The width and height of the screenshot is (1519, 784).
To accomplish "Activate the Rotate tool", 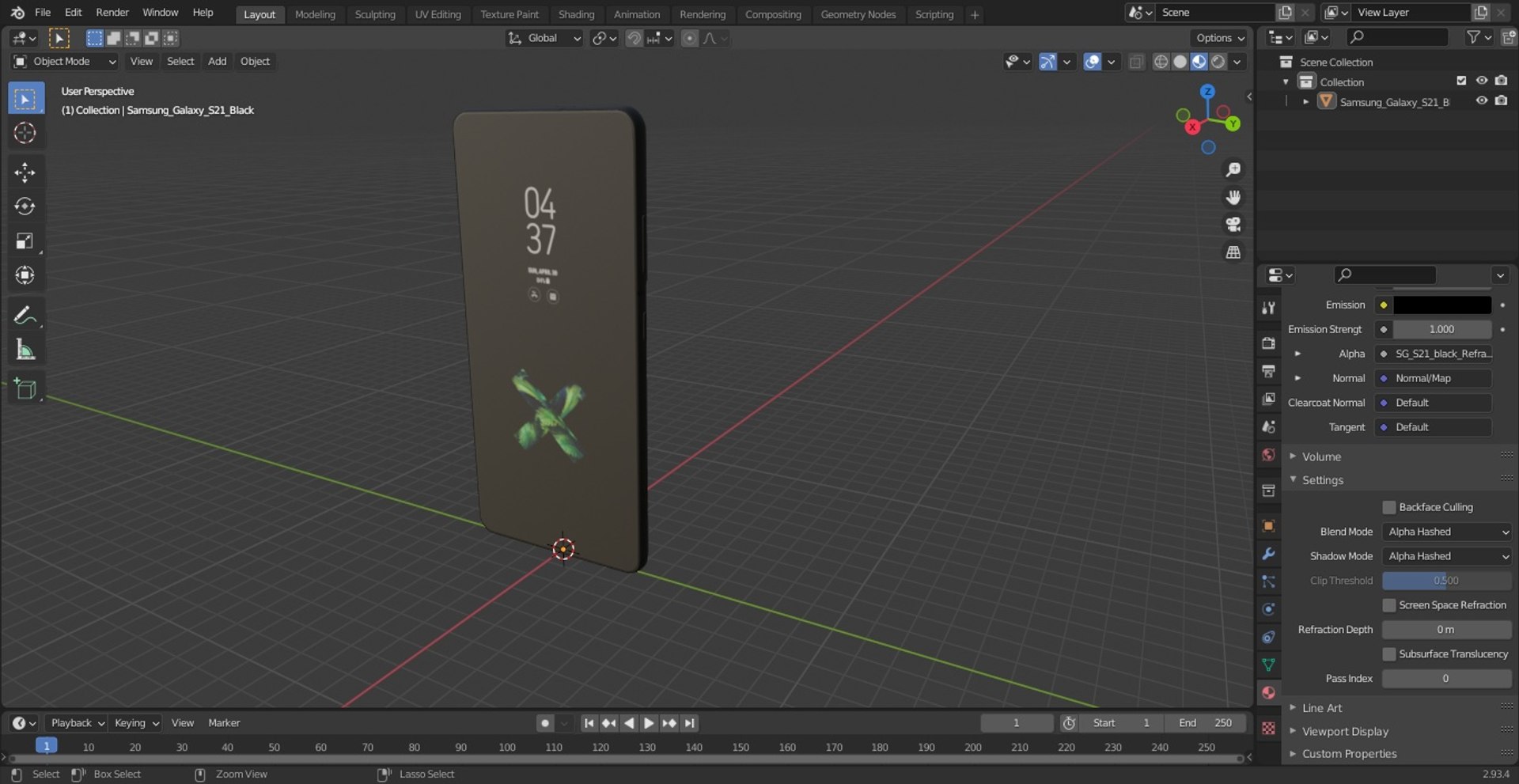I will (x=25, y=206).
